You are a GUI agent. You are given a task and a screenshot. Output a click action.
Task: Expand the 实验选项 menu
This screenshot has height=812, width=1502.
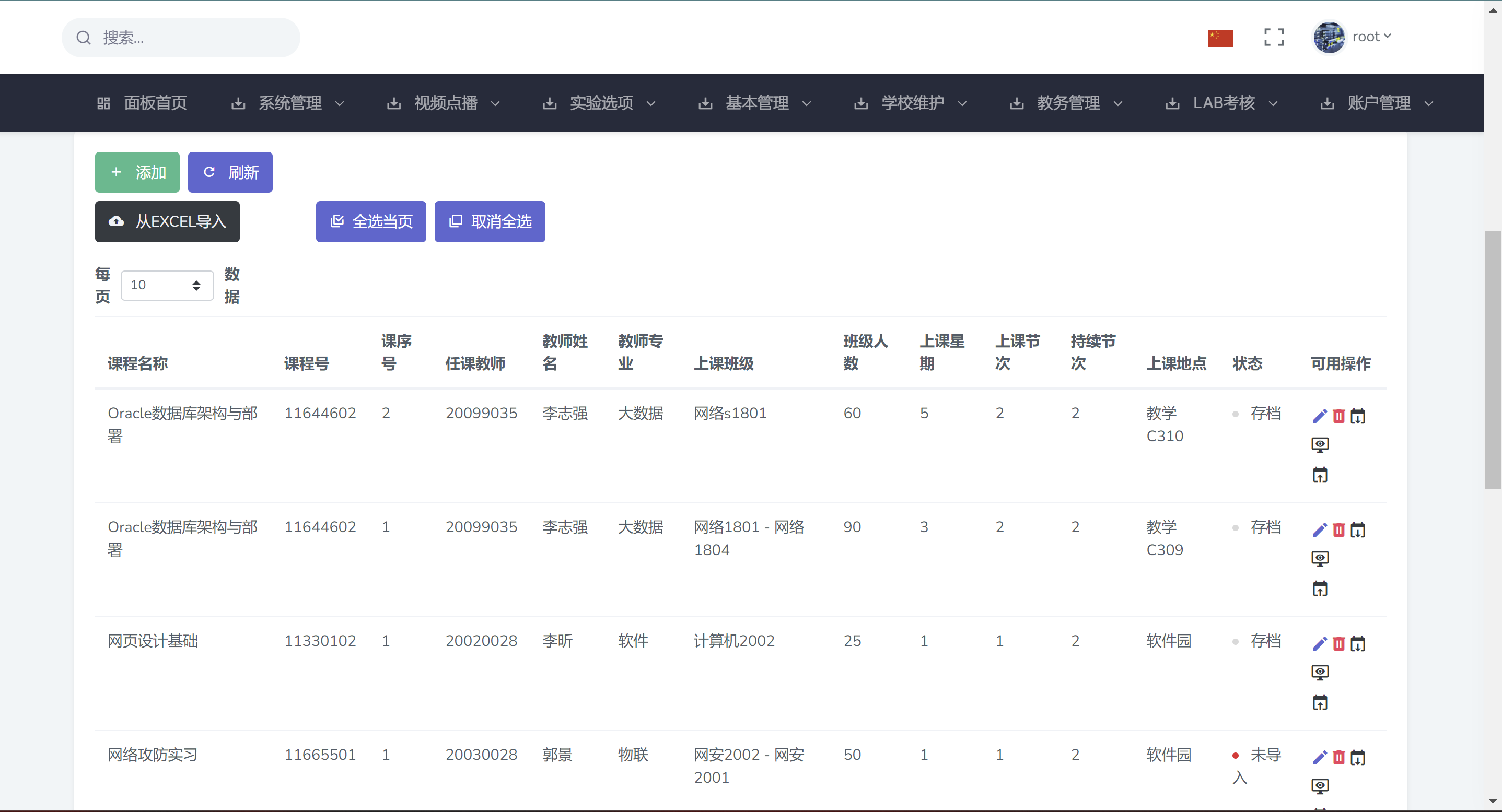[599, 103]
